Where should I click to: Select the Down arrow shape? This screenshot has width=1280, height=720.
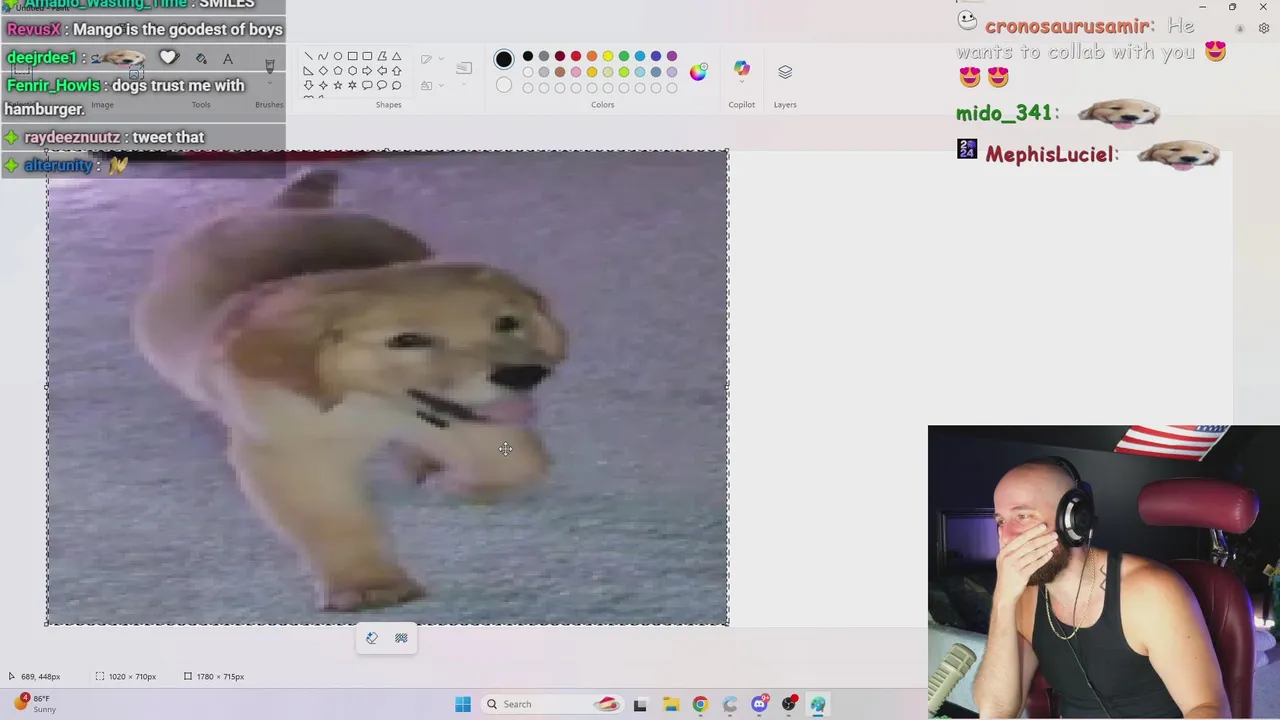coord(309,85)
